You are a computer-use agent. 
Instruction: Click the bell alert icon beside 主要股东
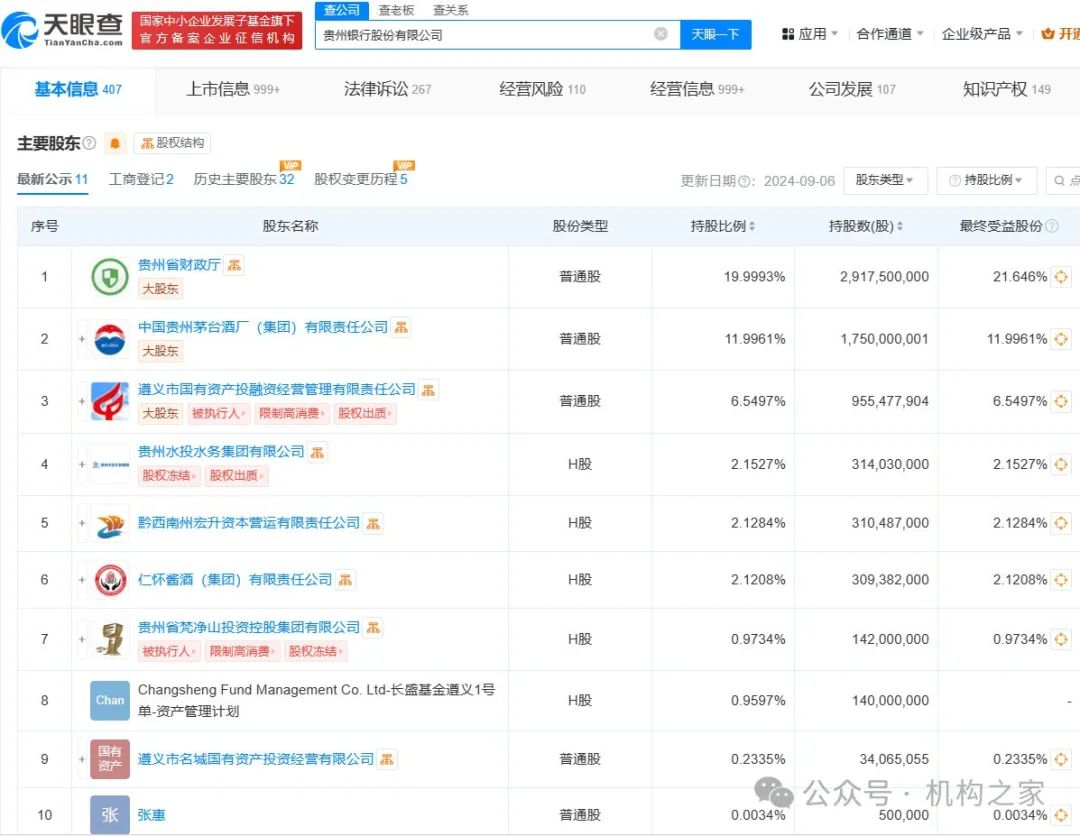(115, 143)
